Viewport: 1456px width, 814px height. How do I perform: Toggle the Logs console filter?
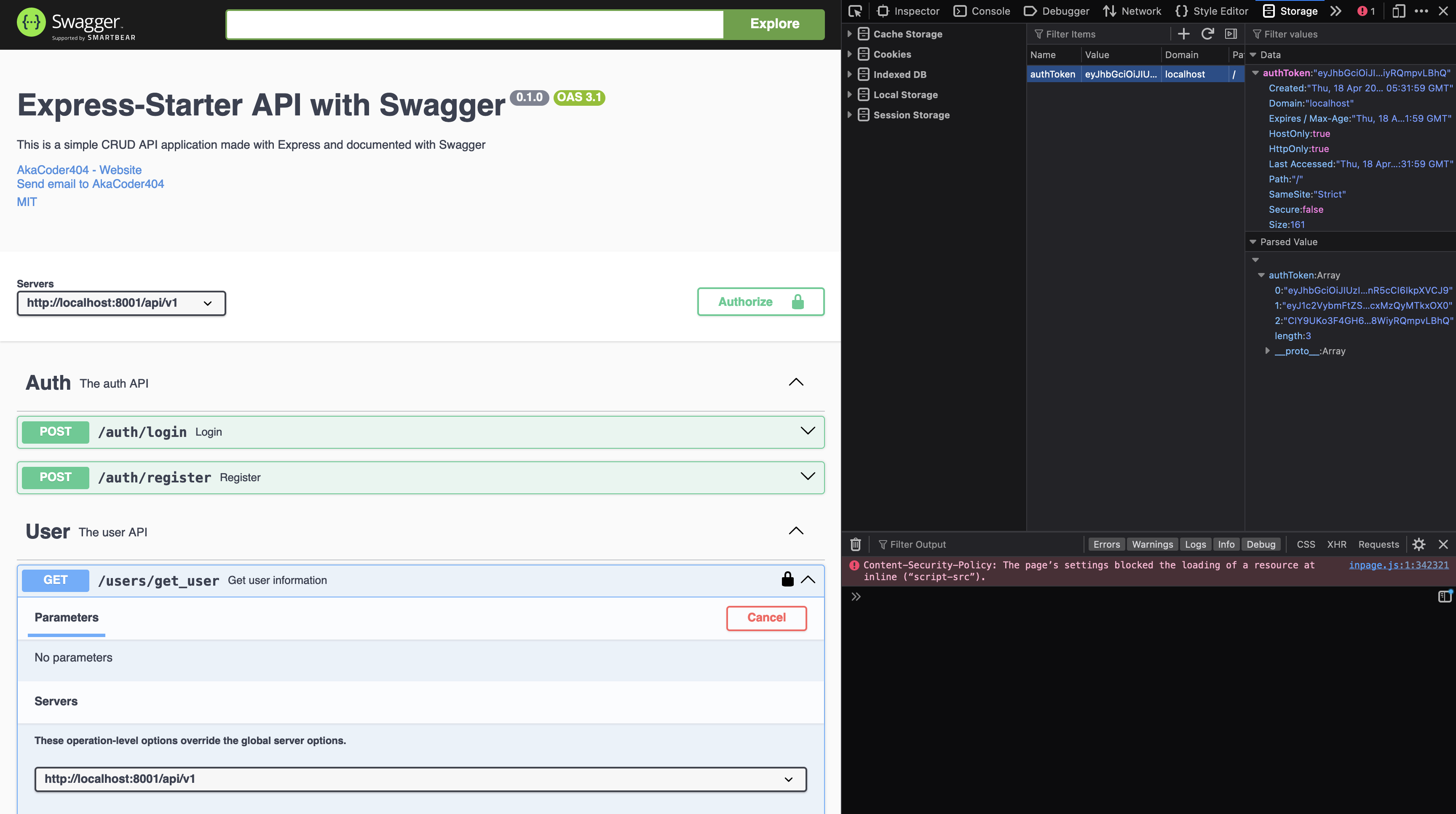pos(1196,544)
